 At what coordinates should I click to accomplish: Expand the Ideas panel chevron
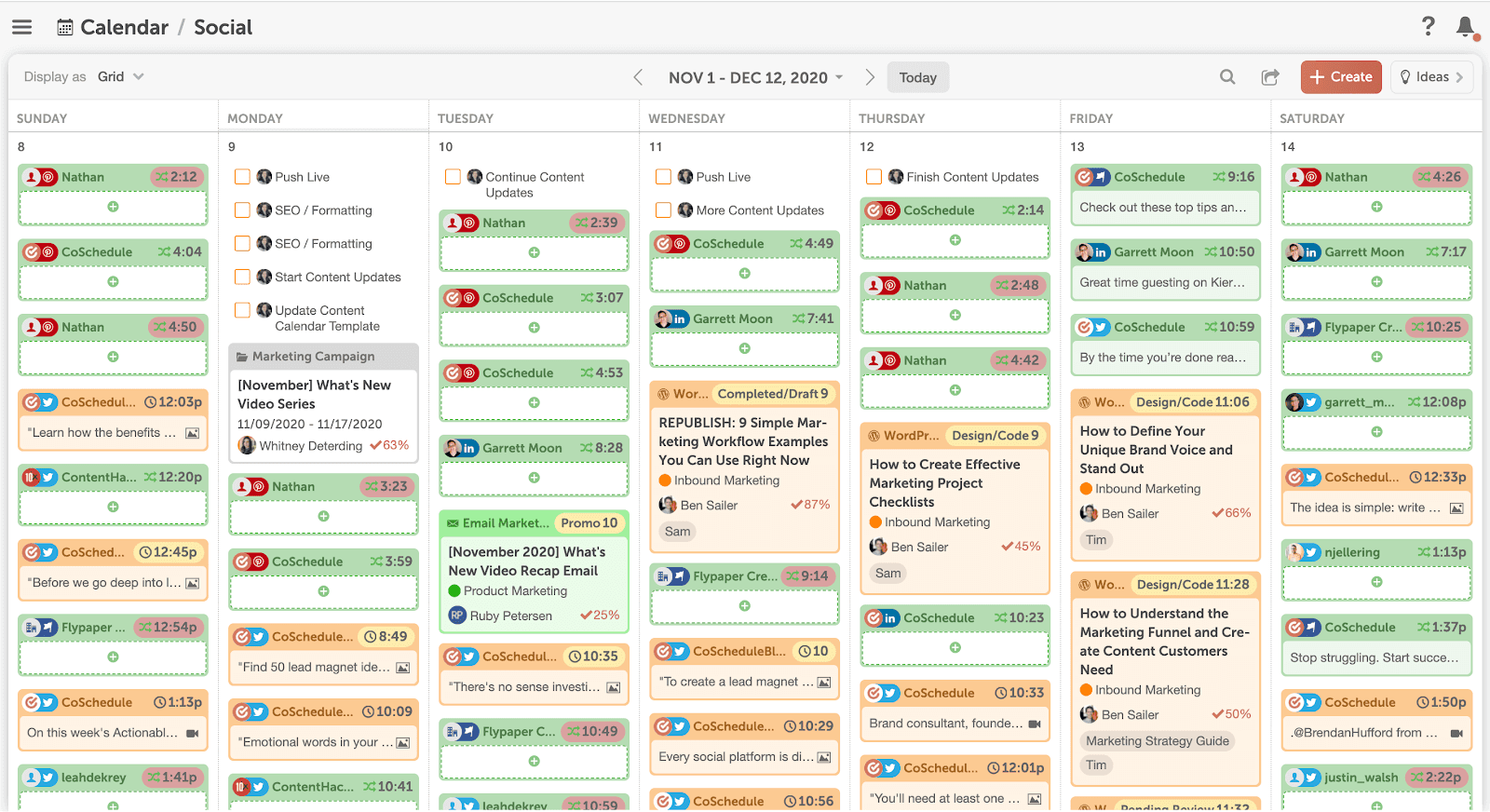tap(1459, 77)
